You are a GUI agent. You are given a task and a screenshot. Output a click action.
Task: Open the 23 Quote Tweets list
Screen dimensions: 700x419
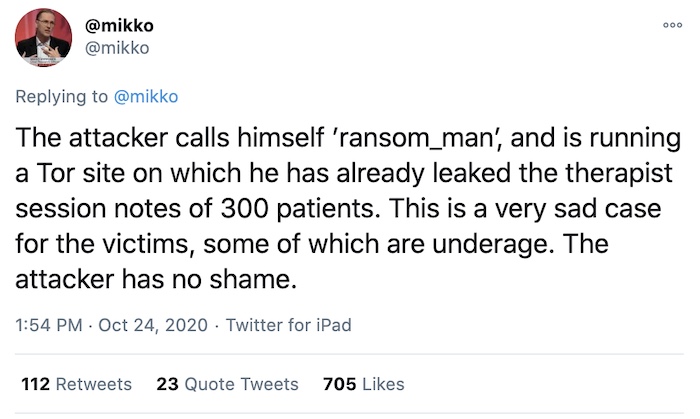[x=227, y=384]
